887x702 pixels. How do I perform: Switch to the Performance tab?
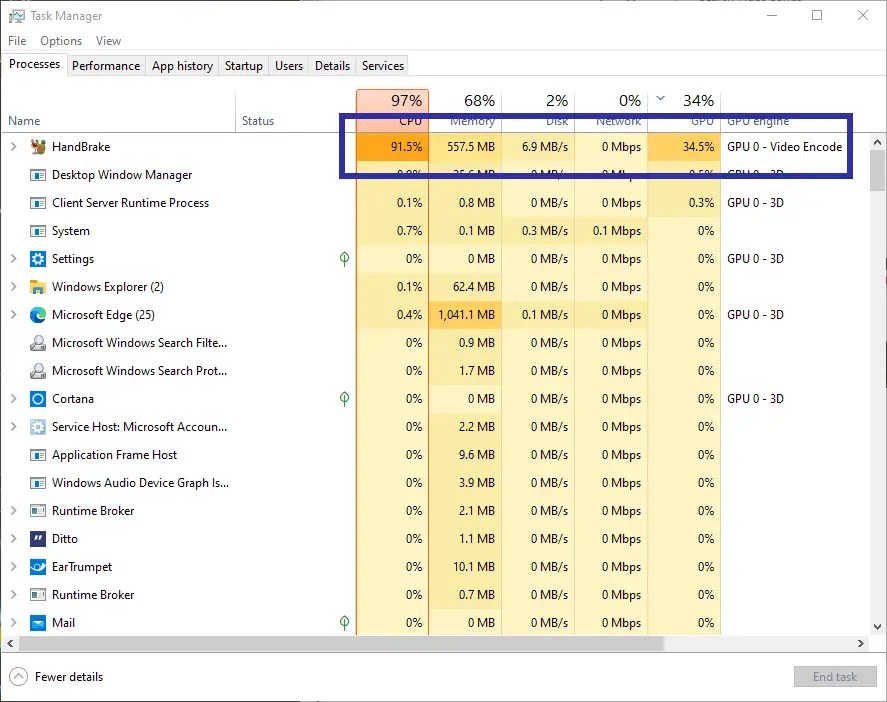coord(106,65)
